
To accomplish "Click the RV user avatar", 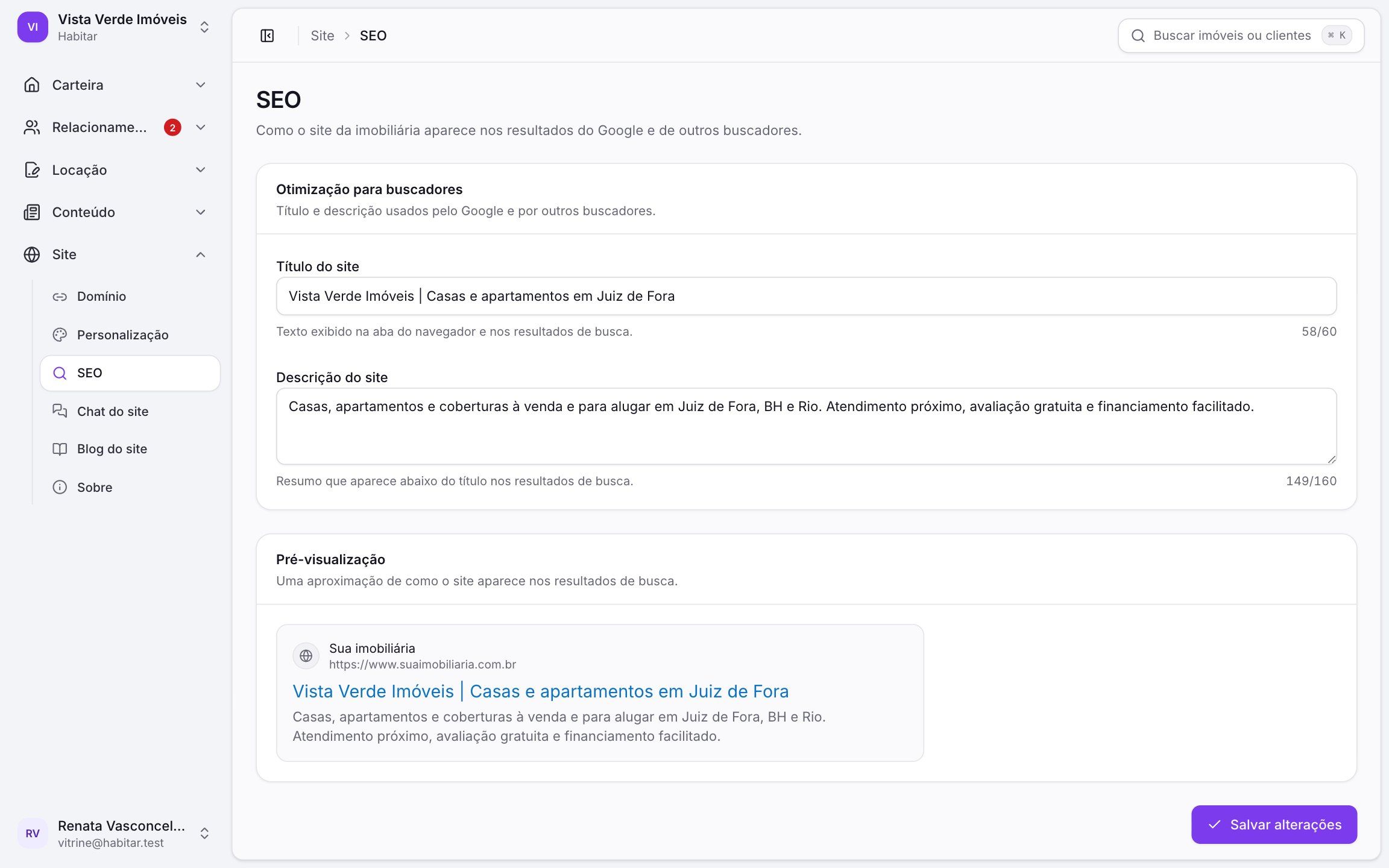I will 33,833.
